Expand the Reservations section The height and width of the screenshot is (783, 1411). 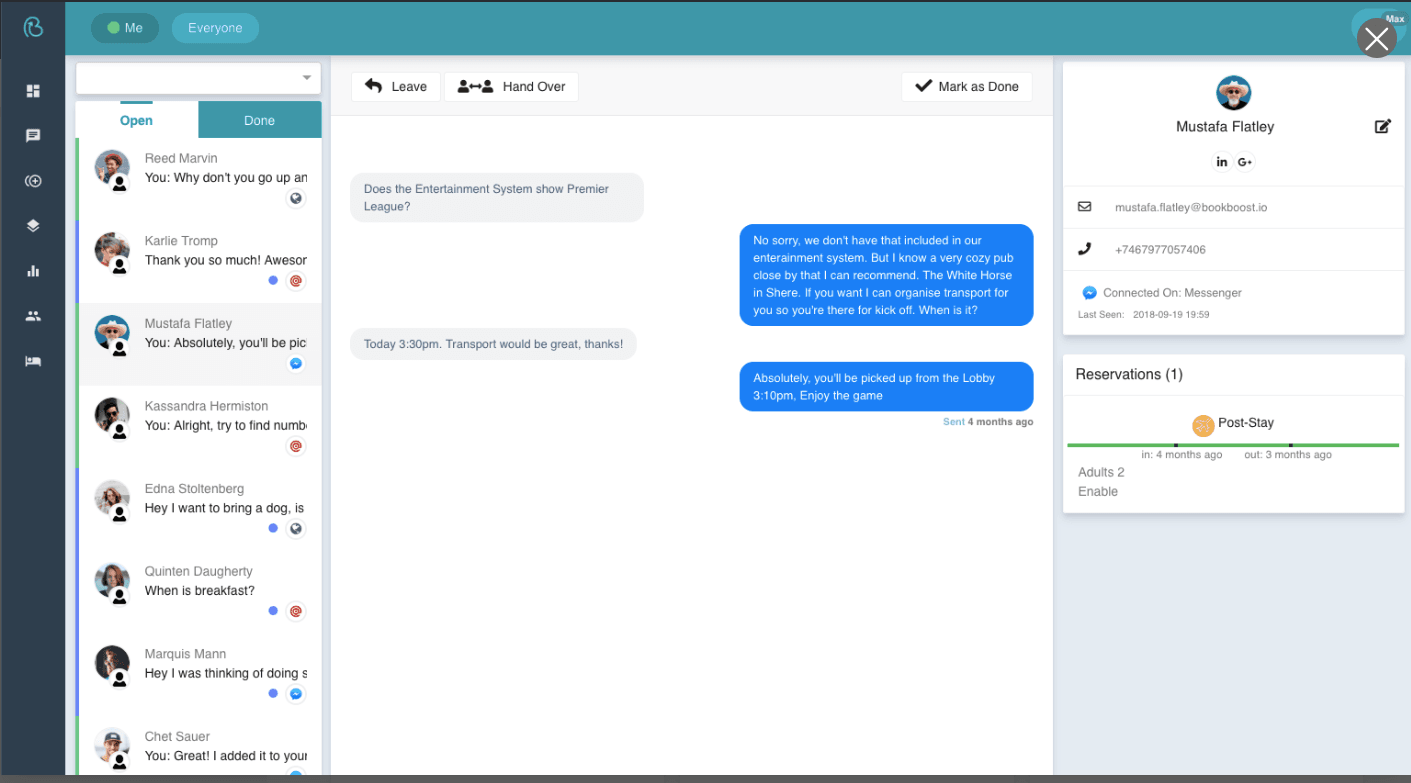(x=1128, y=374)
